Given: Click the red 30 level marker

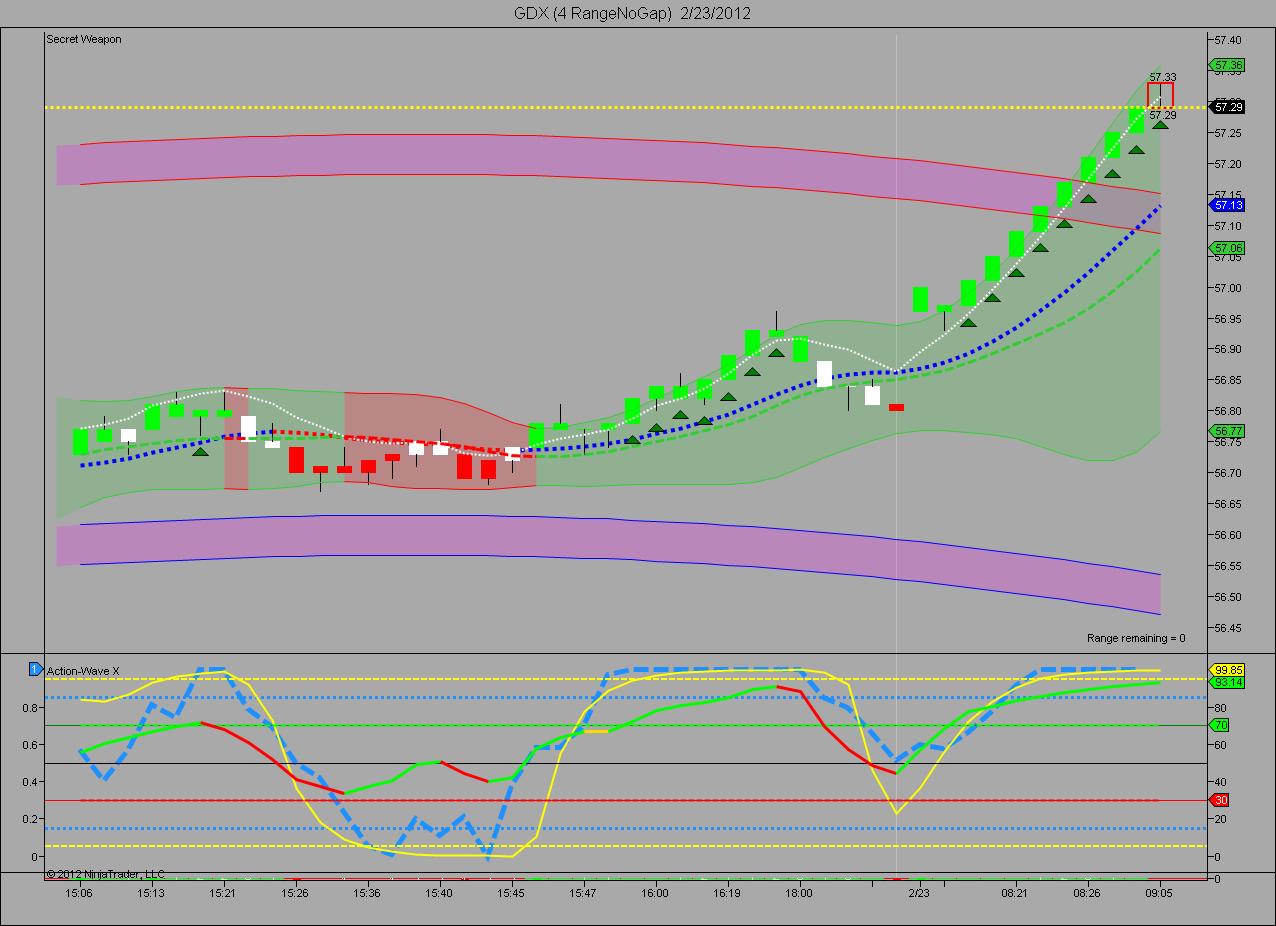Looking at the screenshot, I should click(1221, 800).
